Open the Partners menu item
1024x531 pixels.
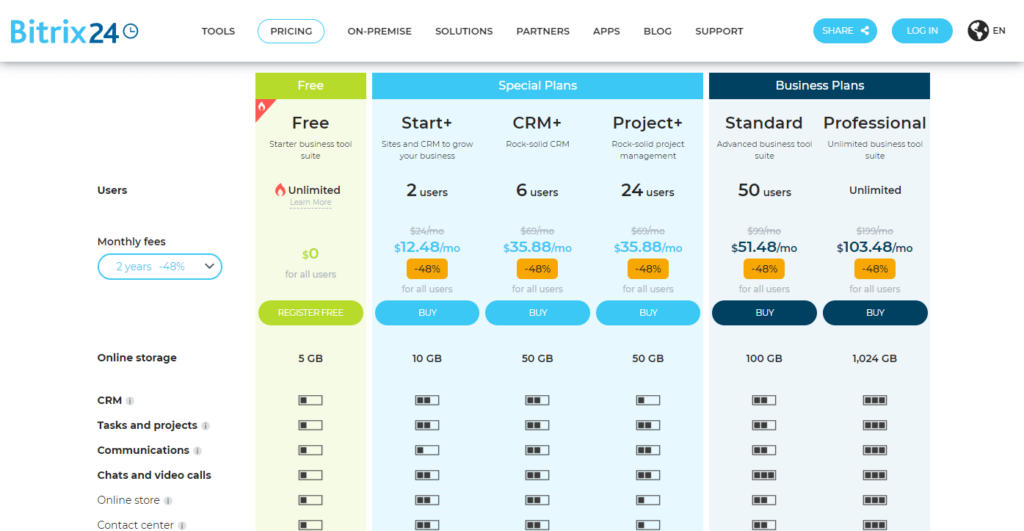click(x=543, y=31)
